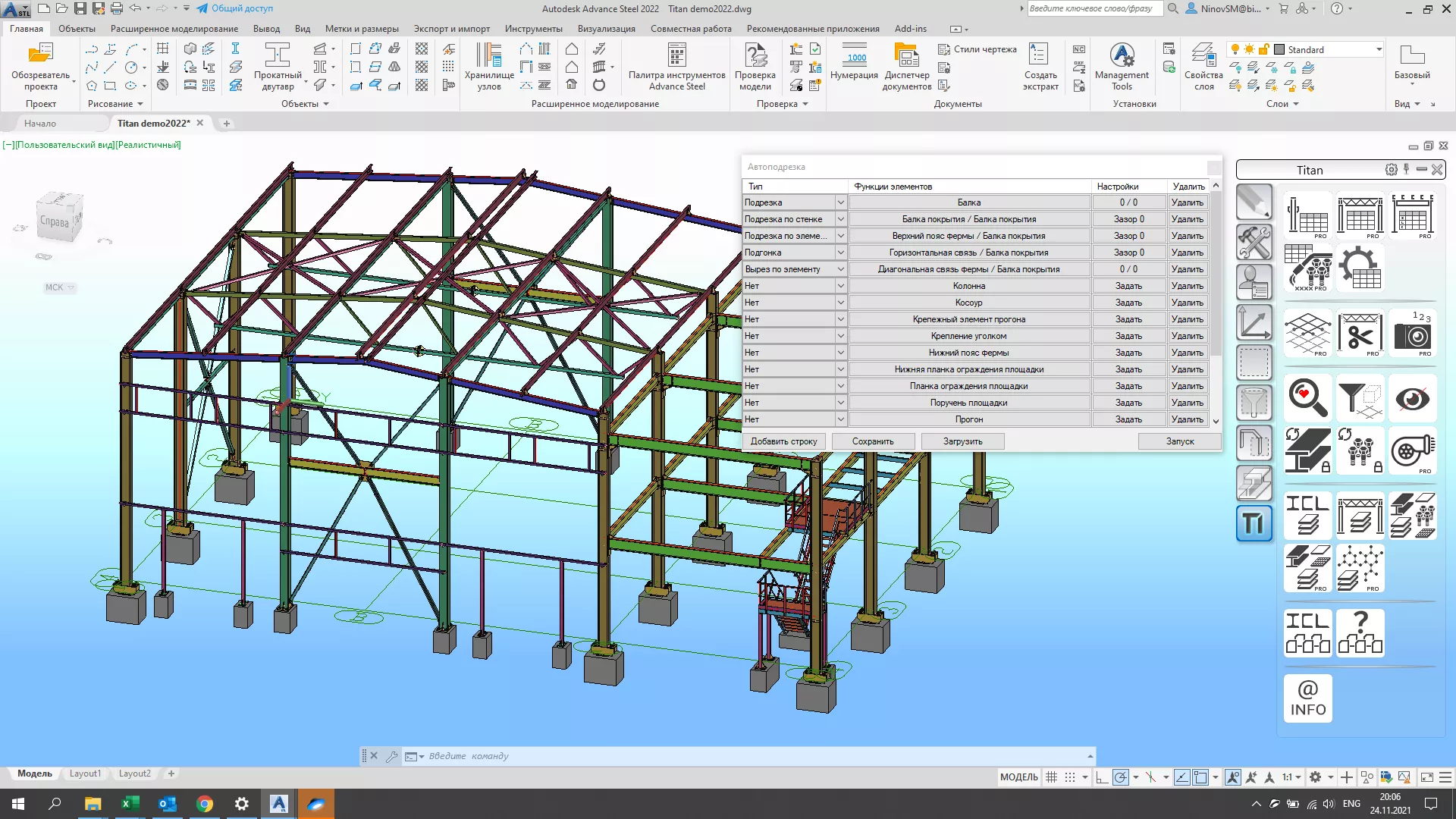Toggle the Titan eye visibility icon

pos(1412,398)
